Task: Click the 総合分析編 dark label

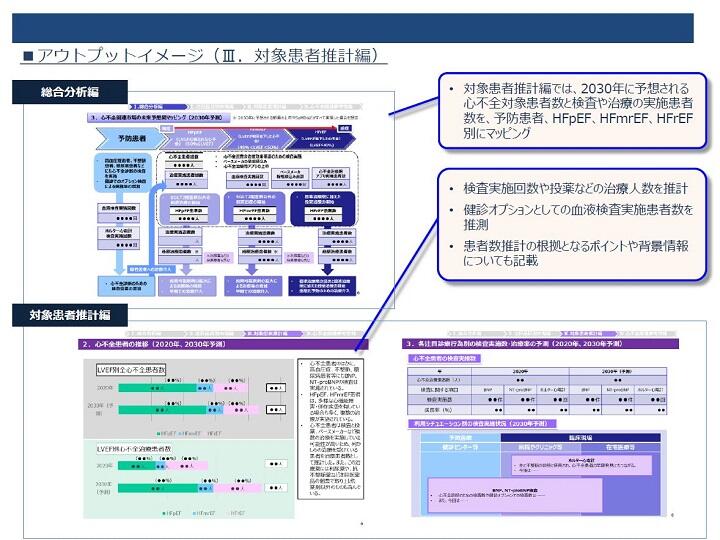Action: point(70,92)
